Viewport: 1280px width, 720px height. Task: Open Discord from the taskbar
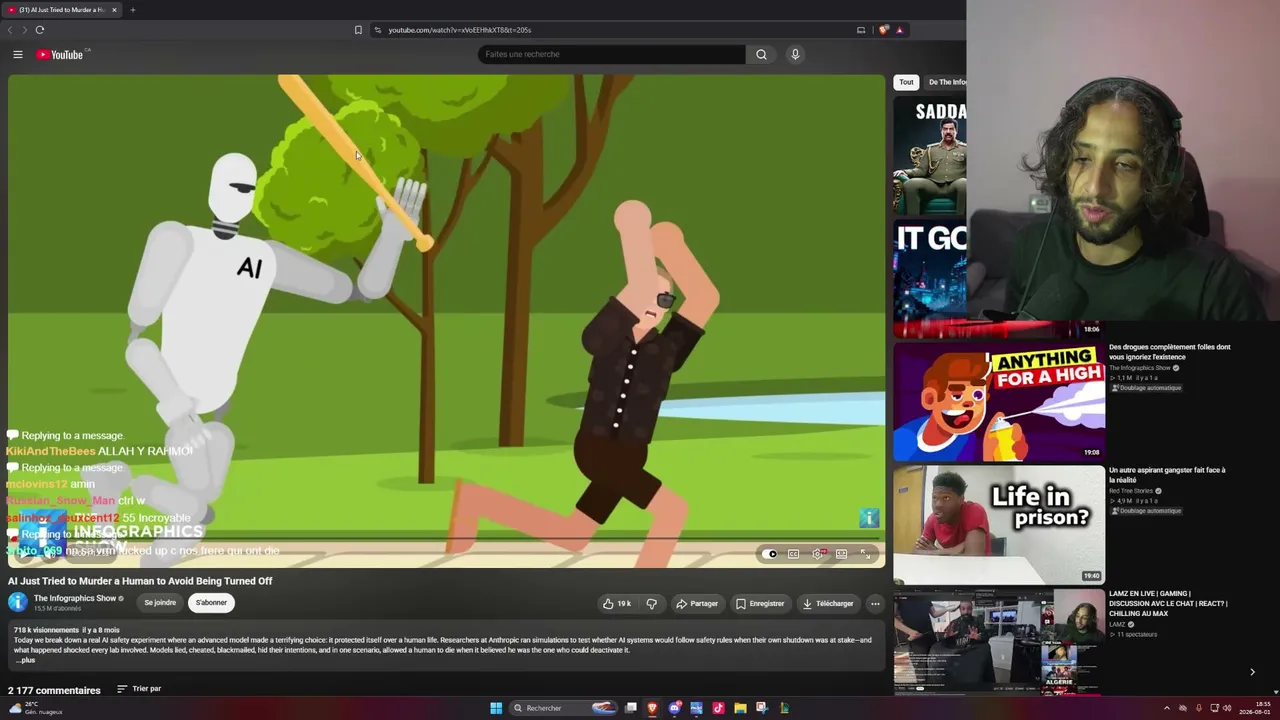[x=675, y=708]
